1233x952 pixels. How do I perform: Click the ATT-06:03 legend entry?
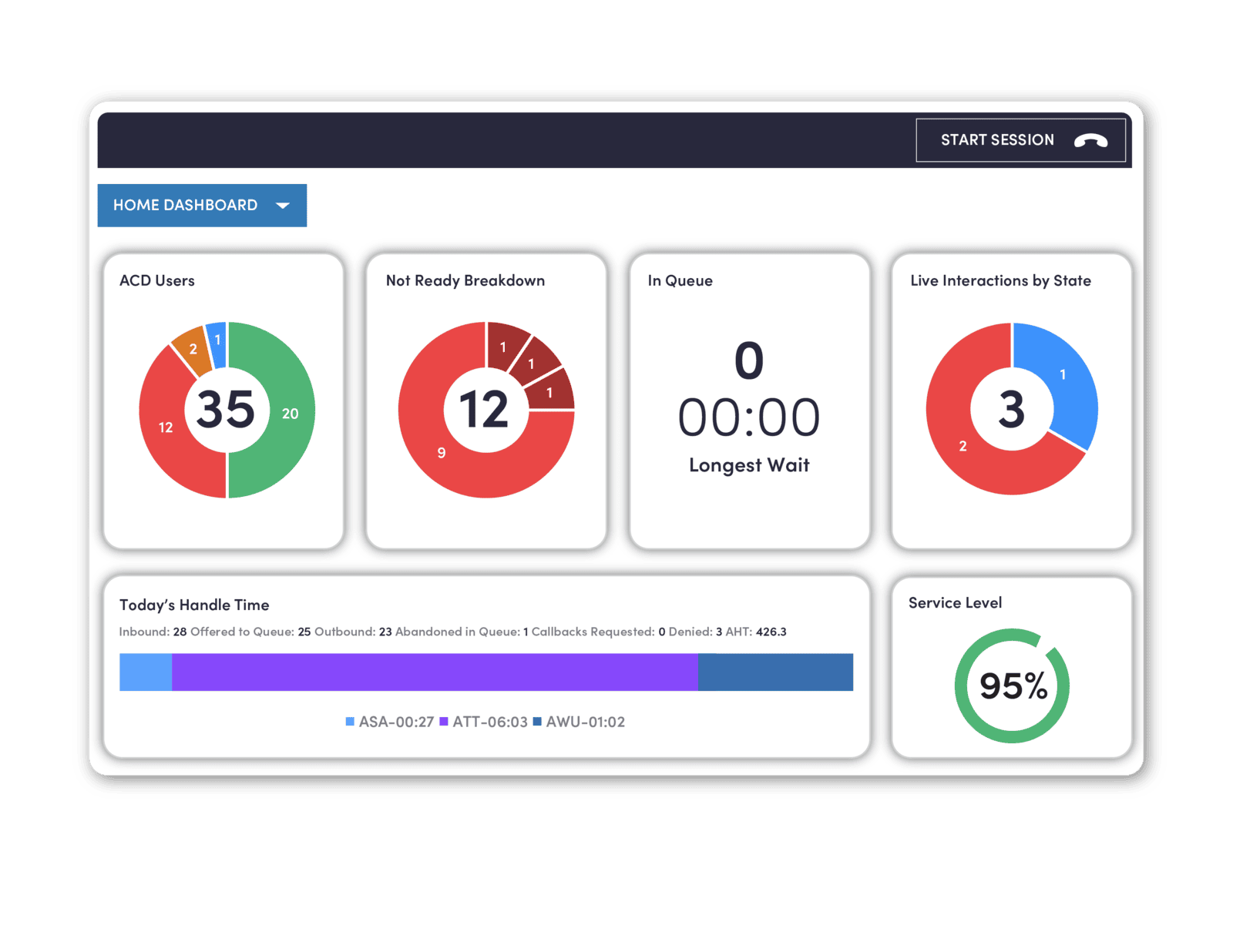pyautogui.click(x=483, y=722)
